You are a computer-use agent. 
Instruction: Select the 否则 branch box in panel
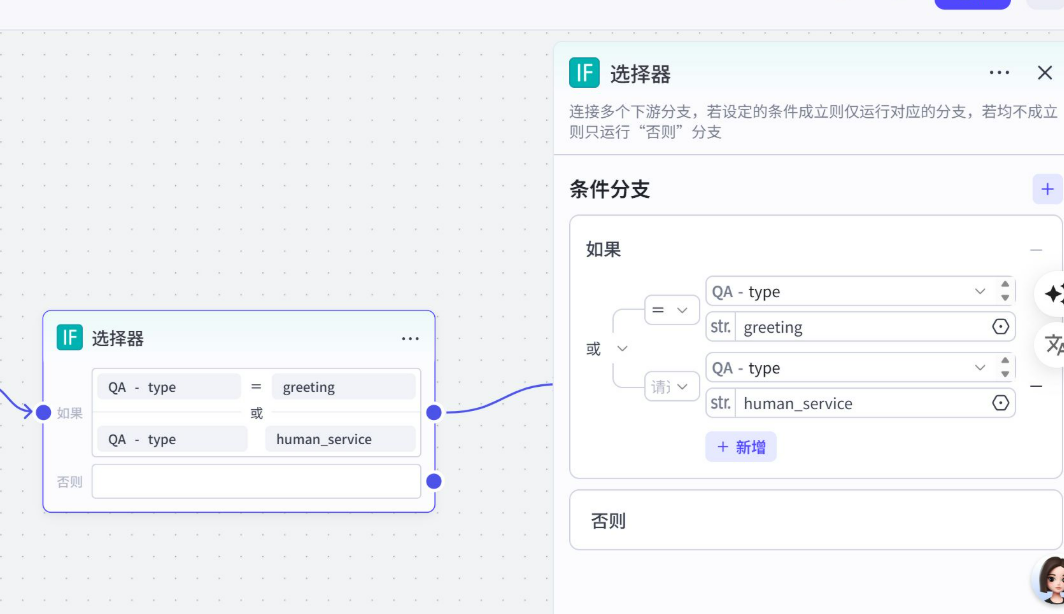(x=816, y=520)
